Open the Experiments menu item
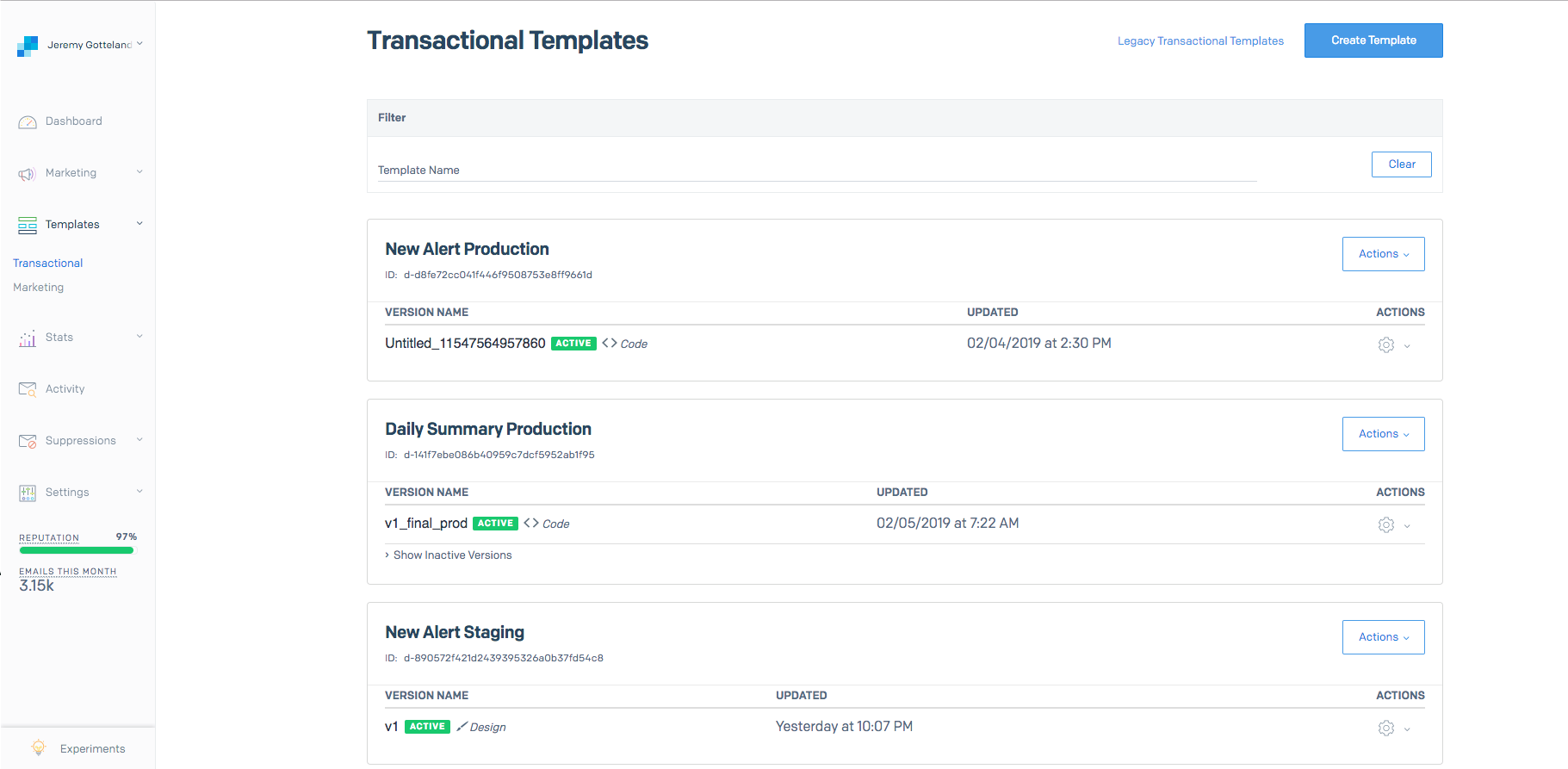 [x=92, y=749]
